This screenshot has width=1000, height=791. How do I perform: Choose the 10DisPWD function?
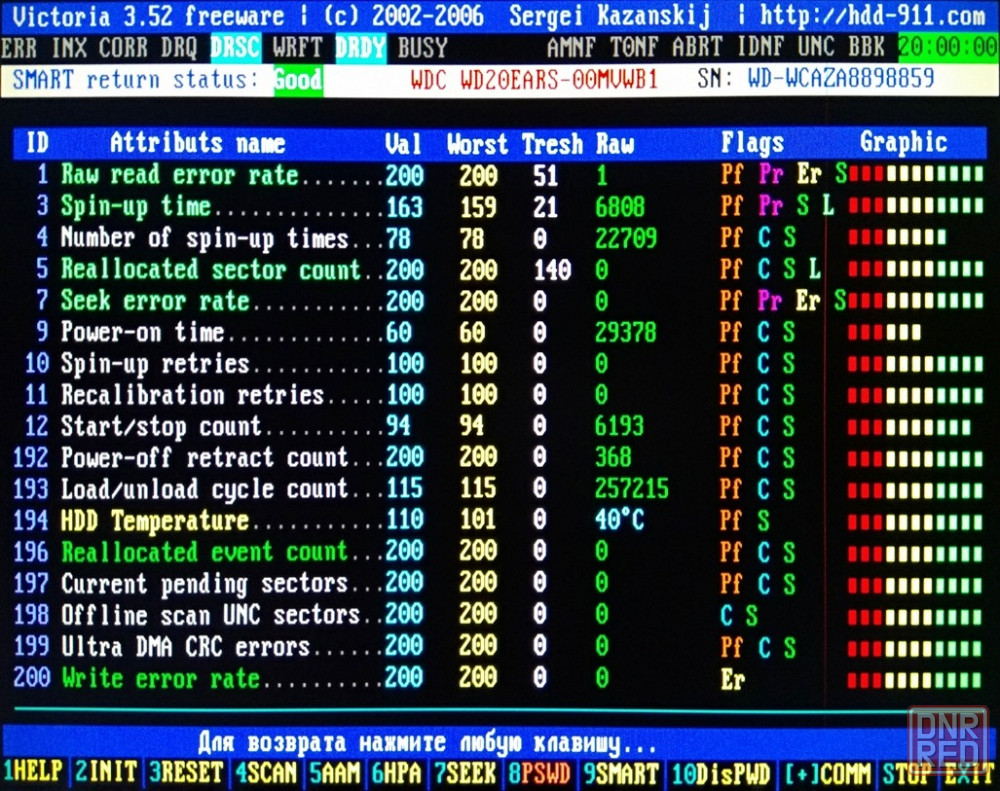tap(721, 773)
